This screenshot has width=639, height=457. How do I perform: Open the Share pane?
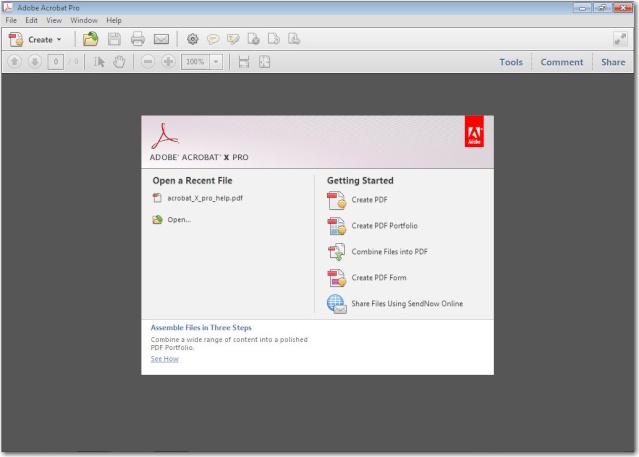tap(613, 62)
